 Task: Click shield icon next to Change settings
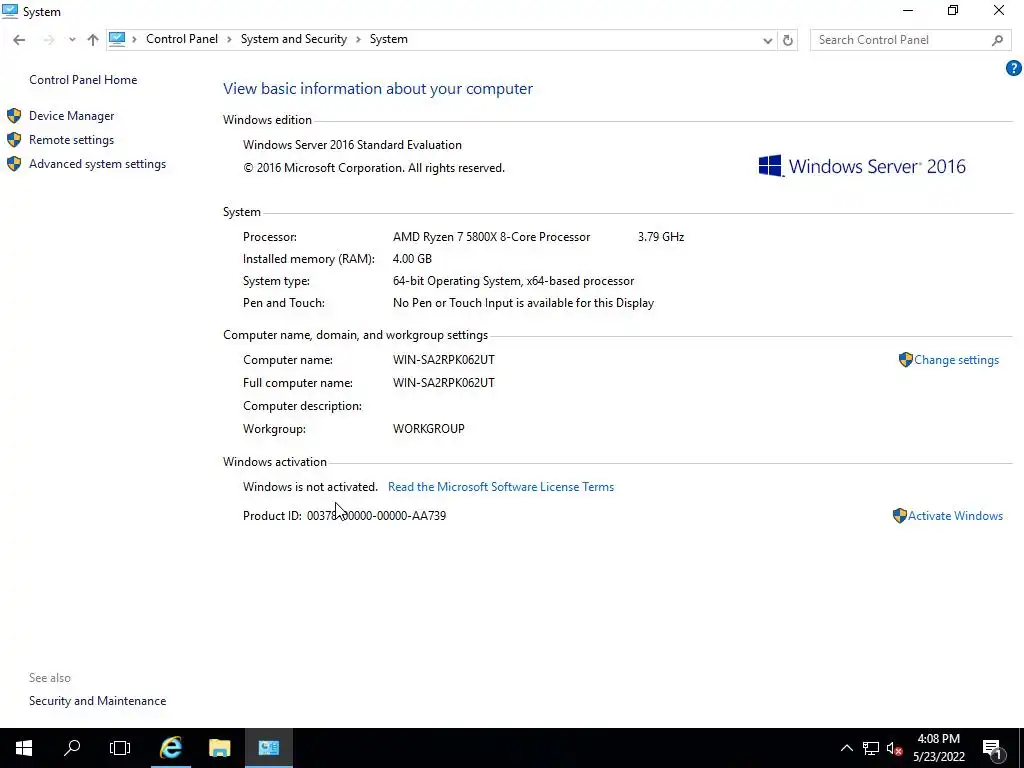906,360
